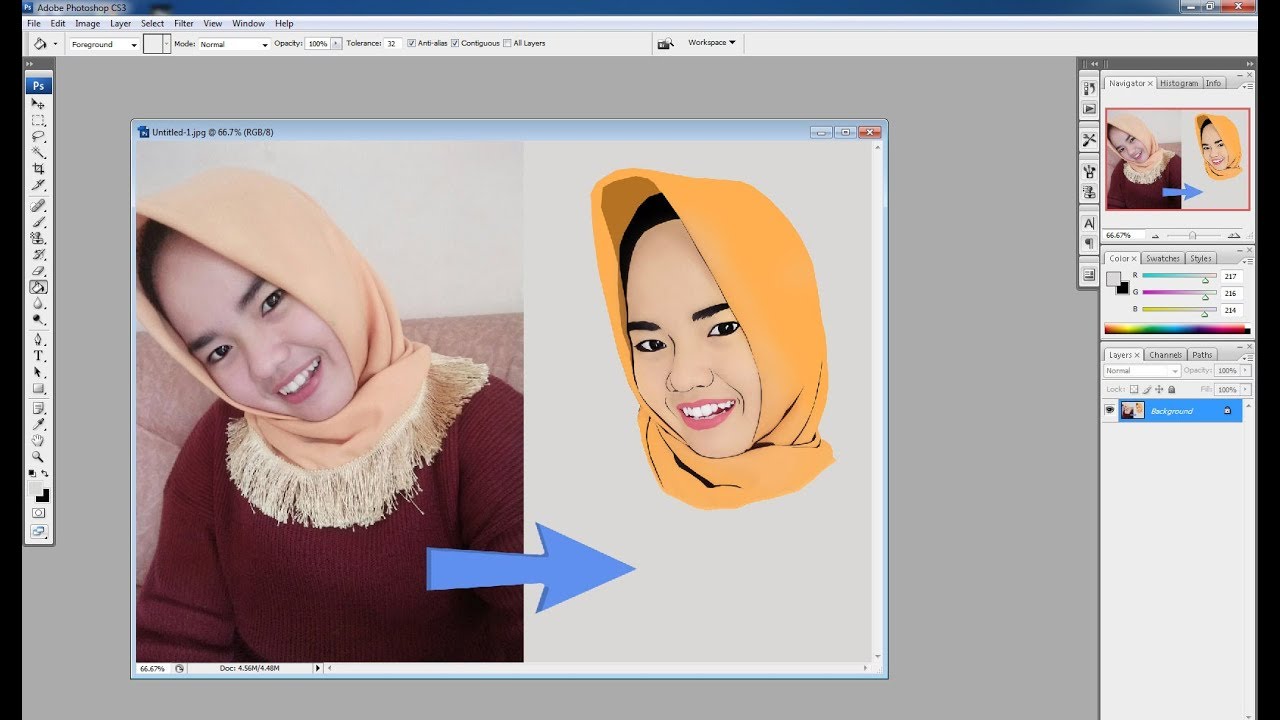Image resolution: width=1280 pixels, height=720 pixels.
Task: Open the Clone Source panel icon
Action: (1089, 190)
